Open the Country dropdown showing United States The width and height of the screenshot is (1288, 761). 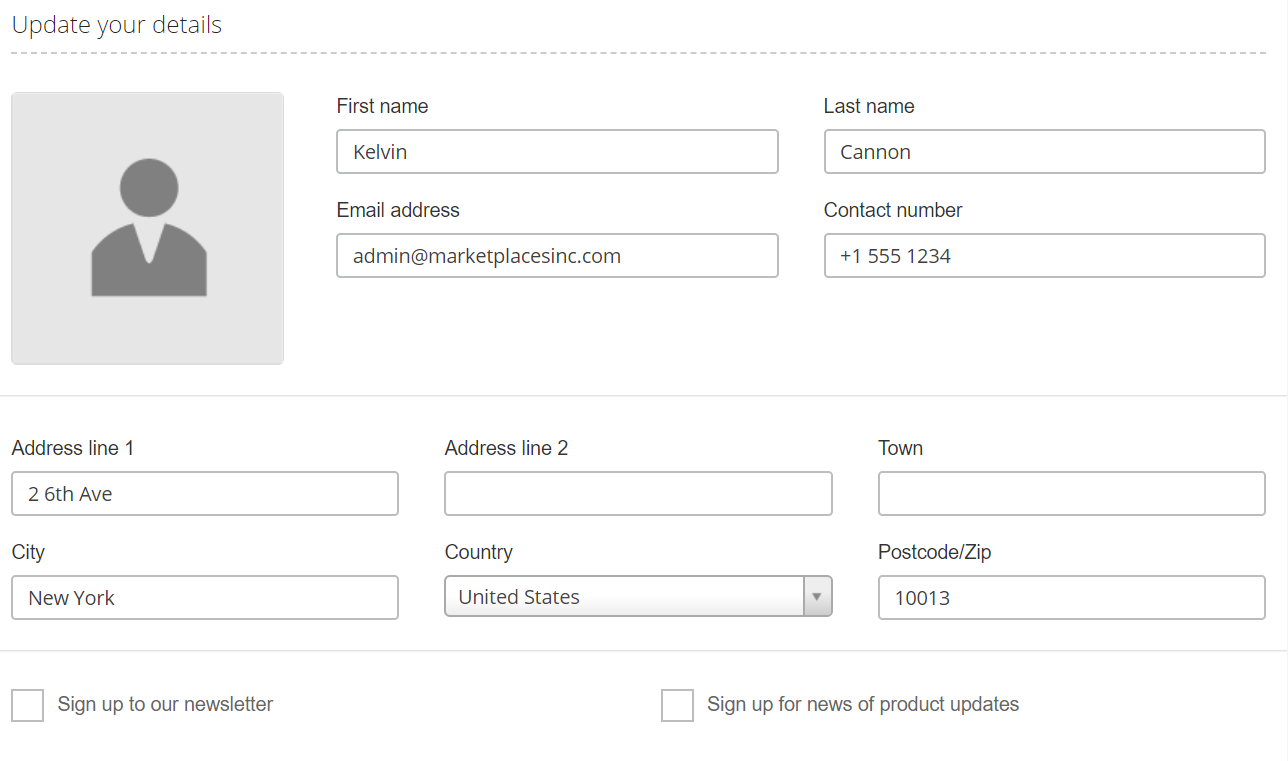click(638, 597)
